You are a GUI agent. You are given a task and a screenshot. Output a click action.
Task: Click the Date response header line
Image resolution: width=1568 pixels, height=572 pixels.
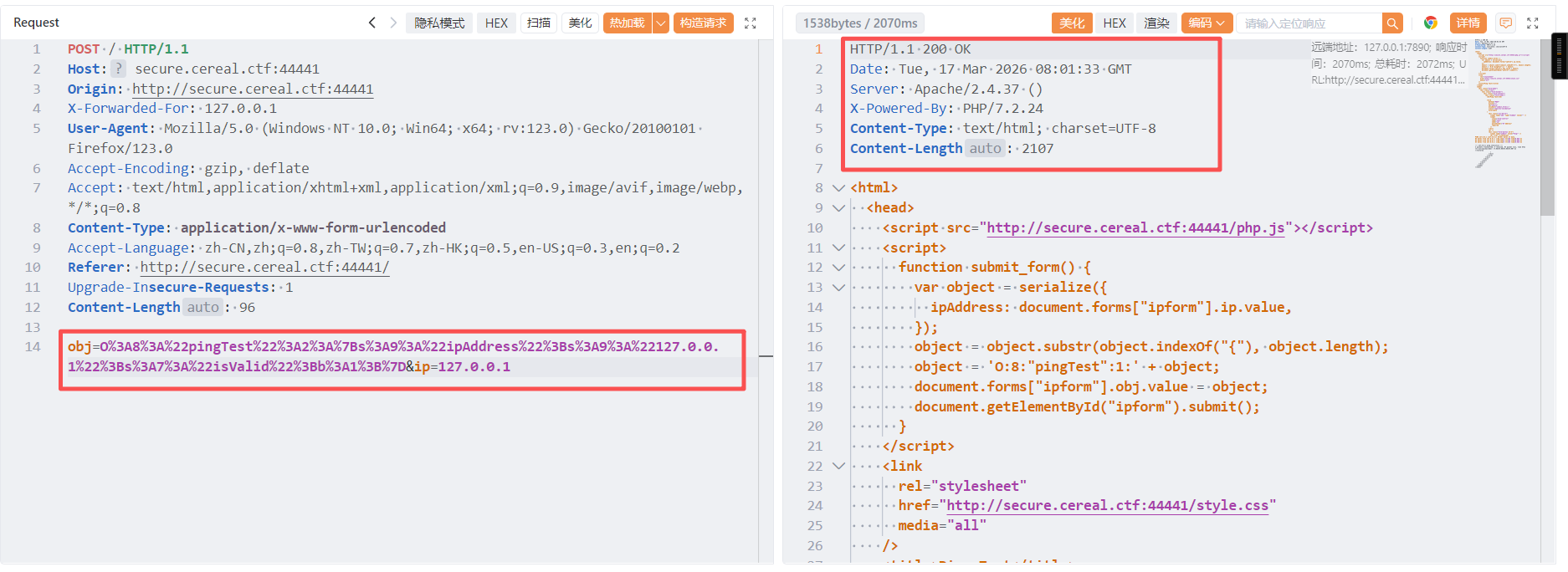[x=991, y=69]
